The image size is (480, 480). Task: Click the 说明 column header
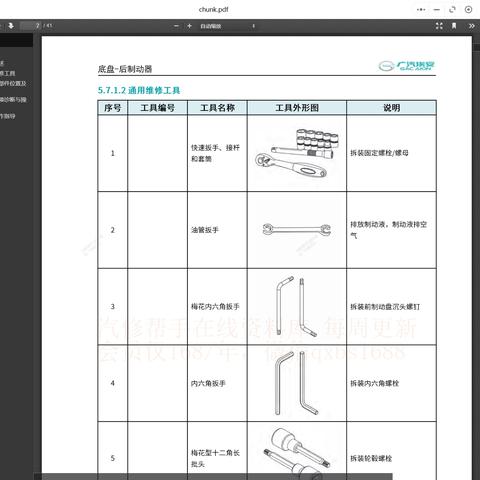[x=391, y=108]
